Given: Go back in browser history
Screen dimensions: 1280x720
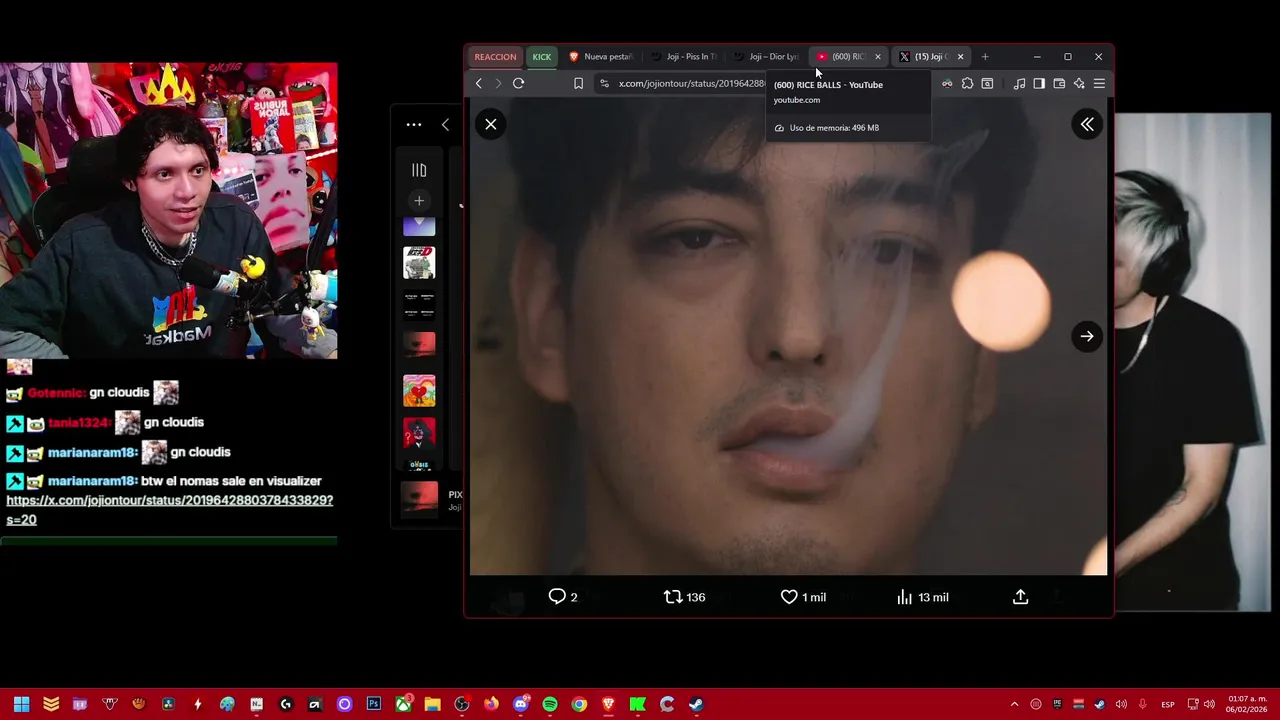Looking at the screenshot, I should (x=479, y=84).
